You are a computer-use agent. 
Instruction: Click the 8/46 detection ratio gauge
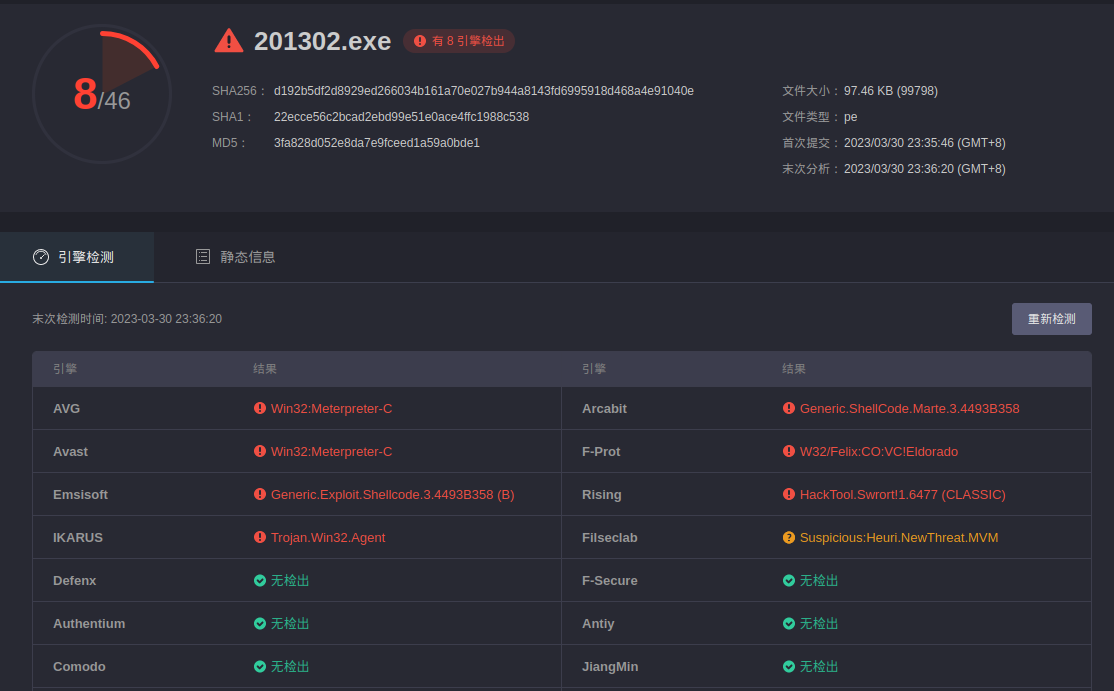click(102, 94)
